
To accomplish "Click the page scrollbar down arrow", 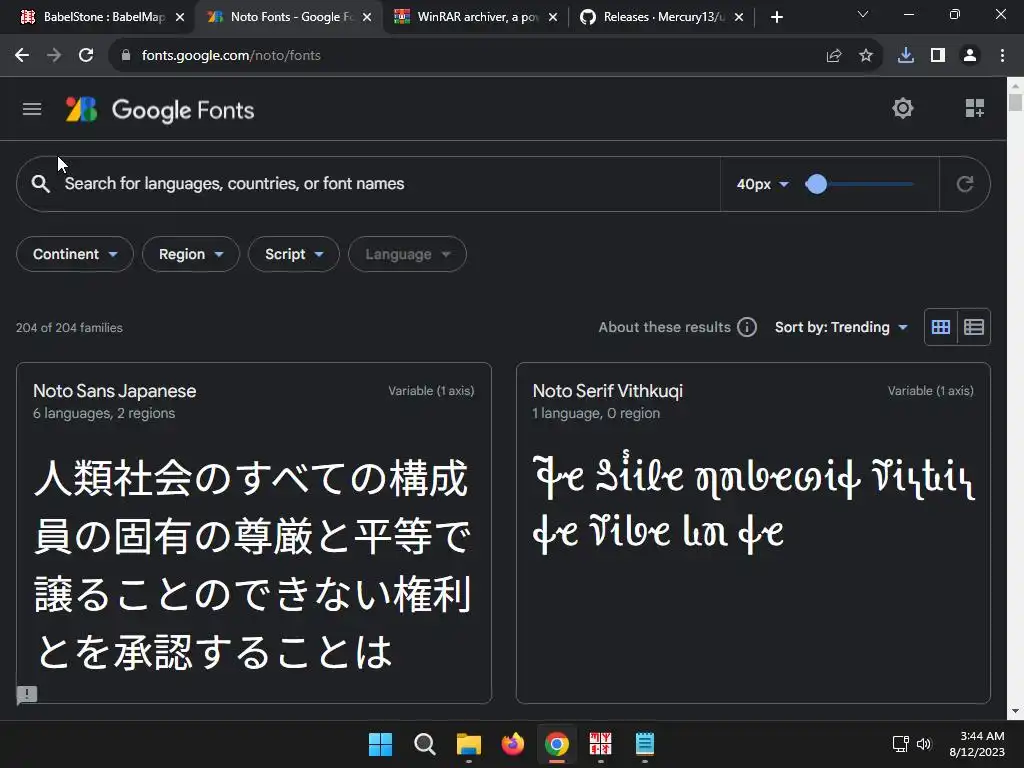I will pyautogui.click(x=1015, y=711).
